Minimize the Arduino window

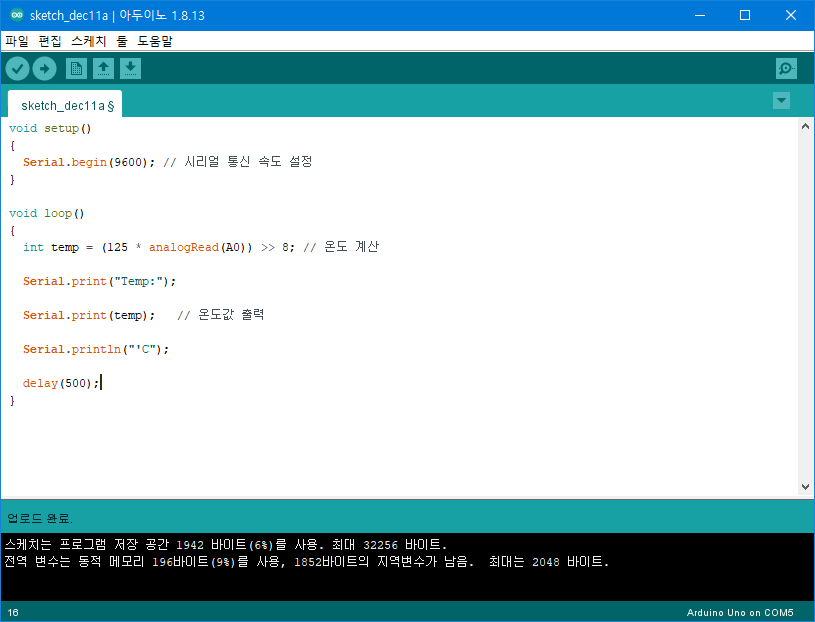point(700,15)
